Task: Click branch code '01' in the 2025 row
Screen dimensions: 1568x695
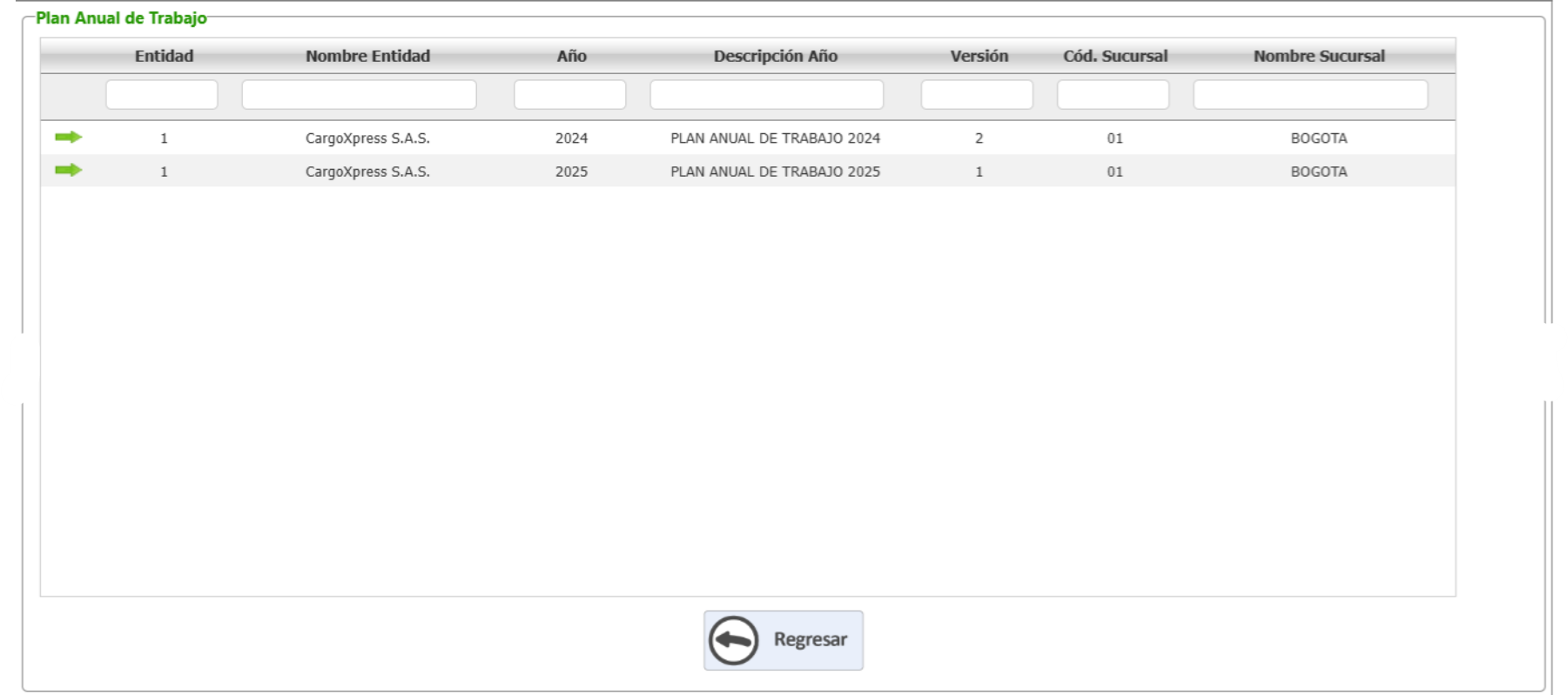Action: click(x=1115, y=172)
